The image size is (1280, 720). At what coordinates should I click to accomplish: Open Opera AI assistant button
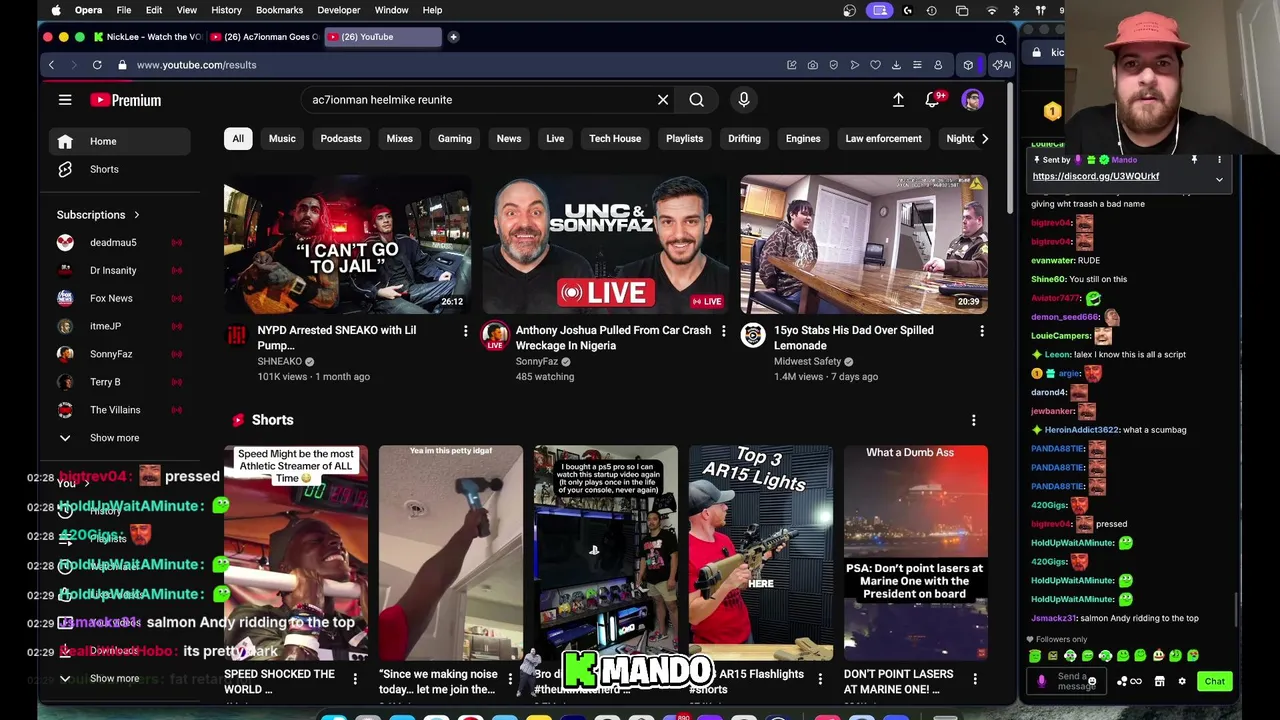1000,65
